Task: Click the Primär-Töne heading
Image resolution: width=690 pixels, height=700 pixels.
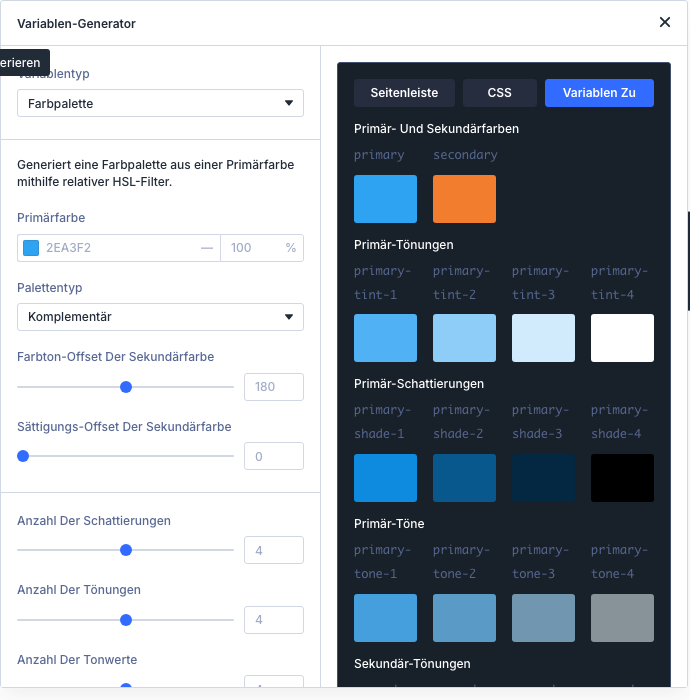Action: click(389, 524)
